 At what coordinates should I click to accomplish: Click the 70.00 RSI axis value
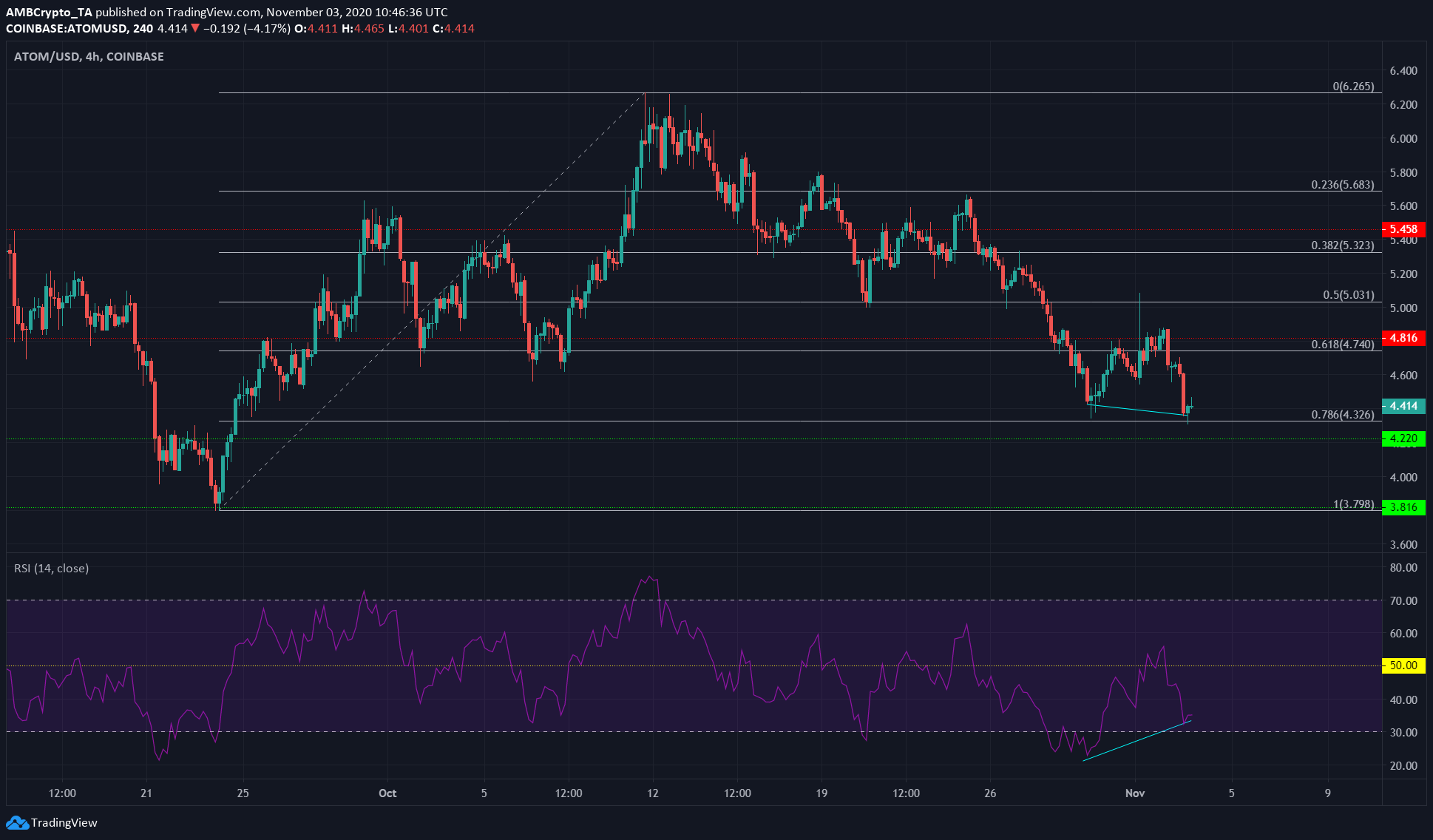1403,601
